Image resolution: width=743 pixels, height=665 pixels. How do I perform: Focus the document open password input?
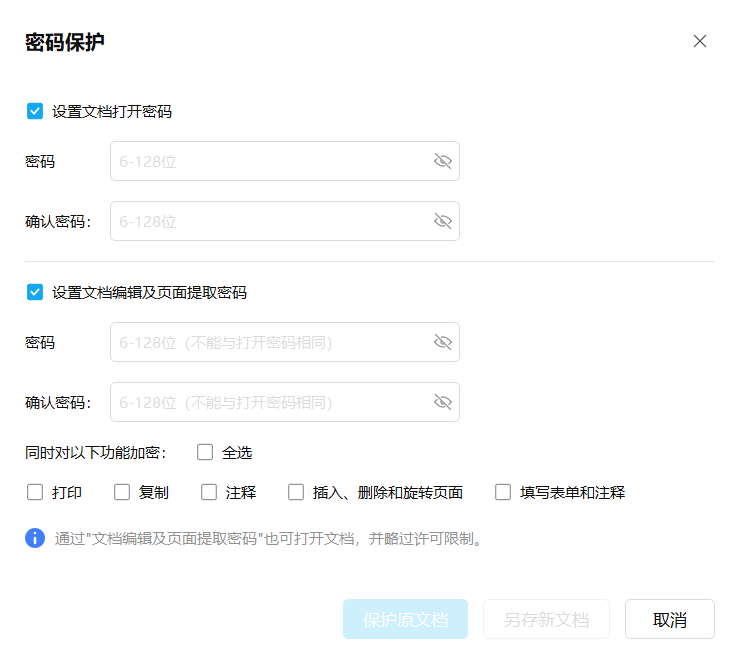click(270, 161)
